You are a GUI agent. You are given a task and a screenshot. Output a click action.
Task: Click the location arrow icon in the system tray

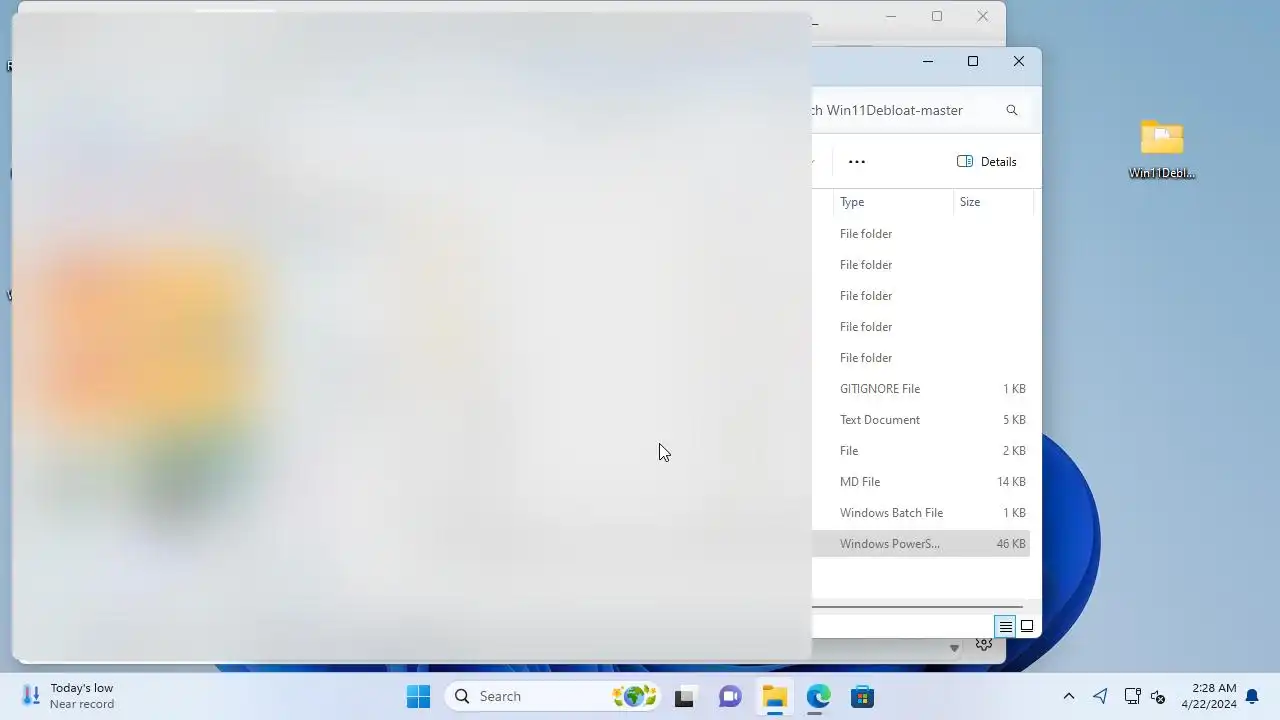(1100, 696)
